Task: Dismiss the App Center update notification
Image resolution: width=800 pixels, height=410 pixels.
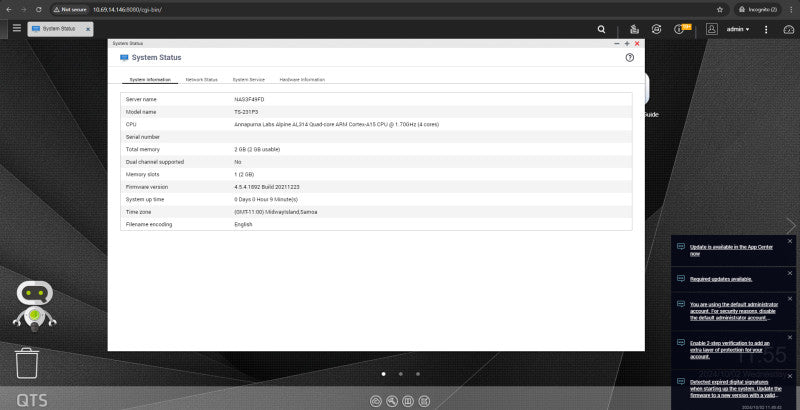Action: click(790, 241)
